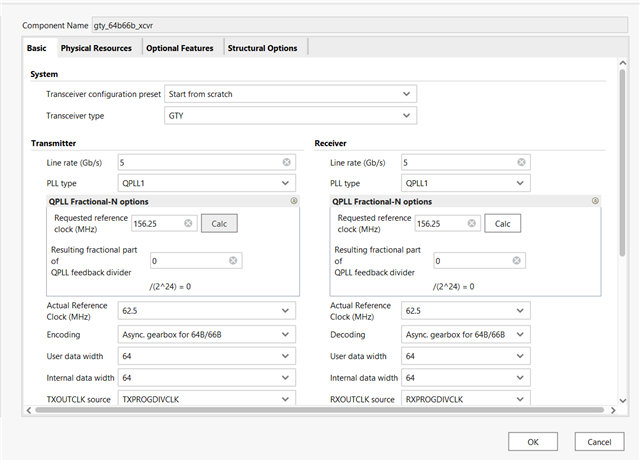This screenshot has width=640, height=461.
Task: Collapse Receiver QPLL Fractional-N options group
Action: (x=595, y=201)
